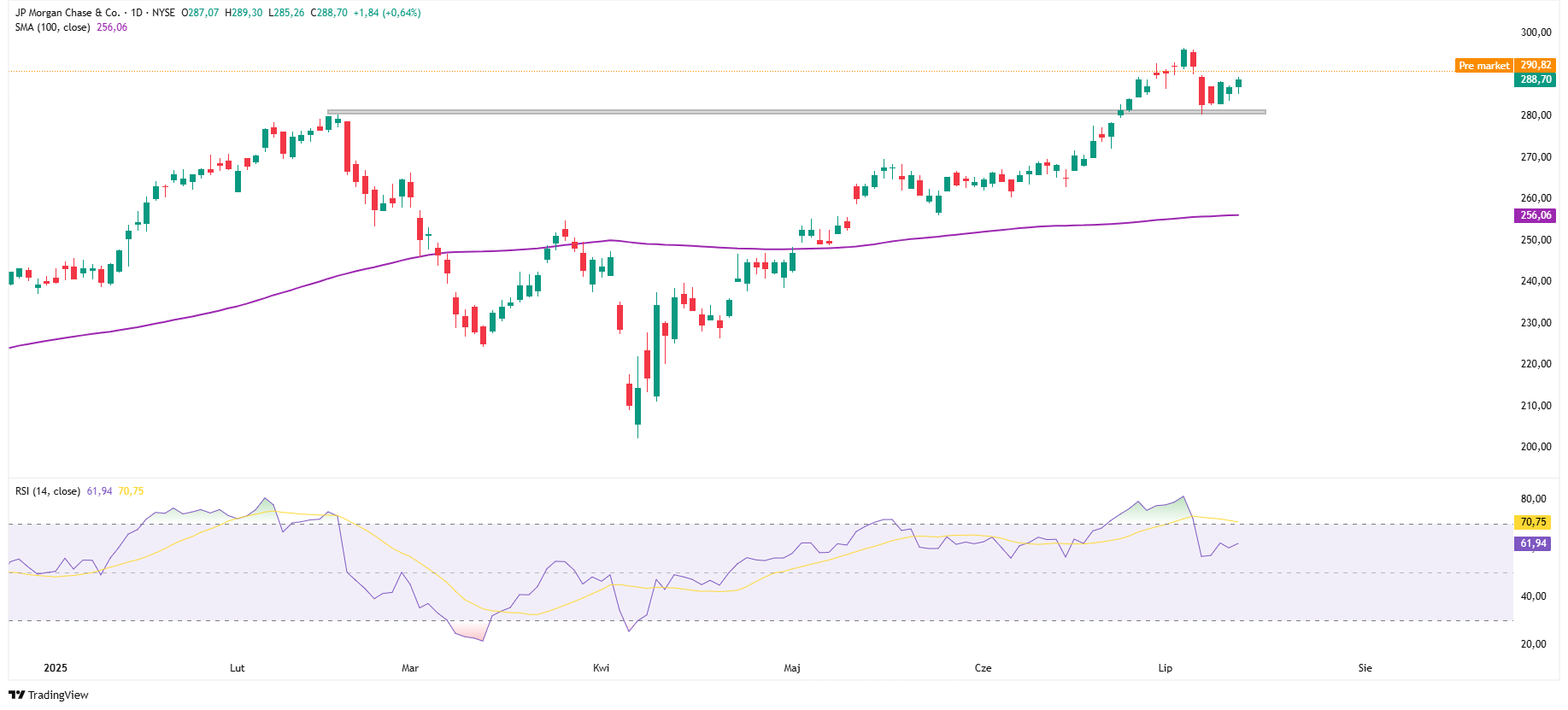
Task: Click the 20,00 RSI axis label
Action: tap(1533, 644)
